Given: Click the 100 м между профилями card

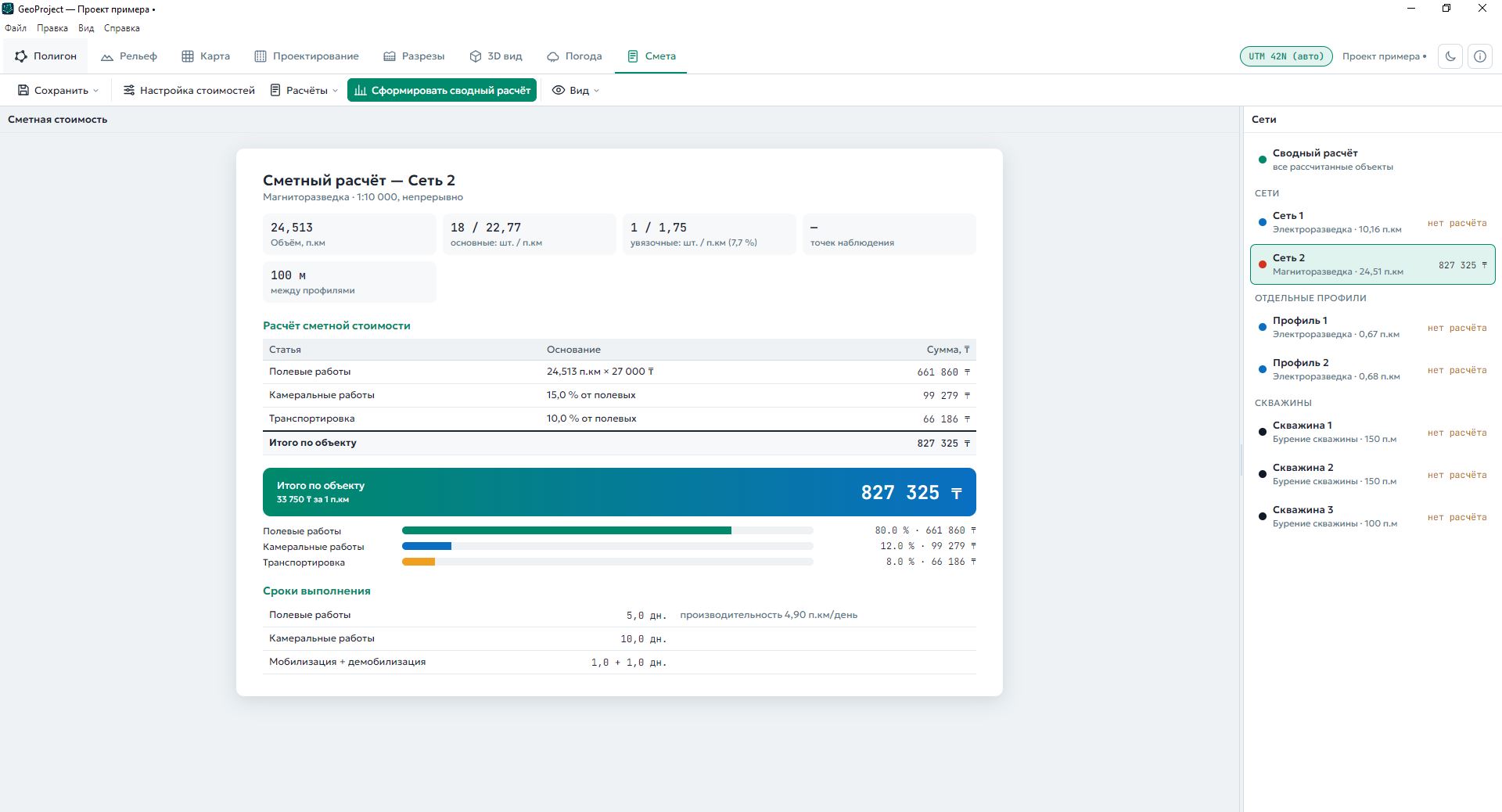Looking at the screenshot, I should click(x=350, y=282).
